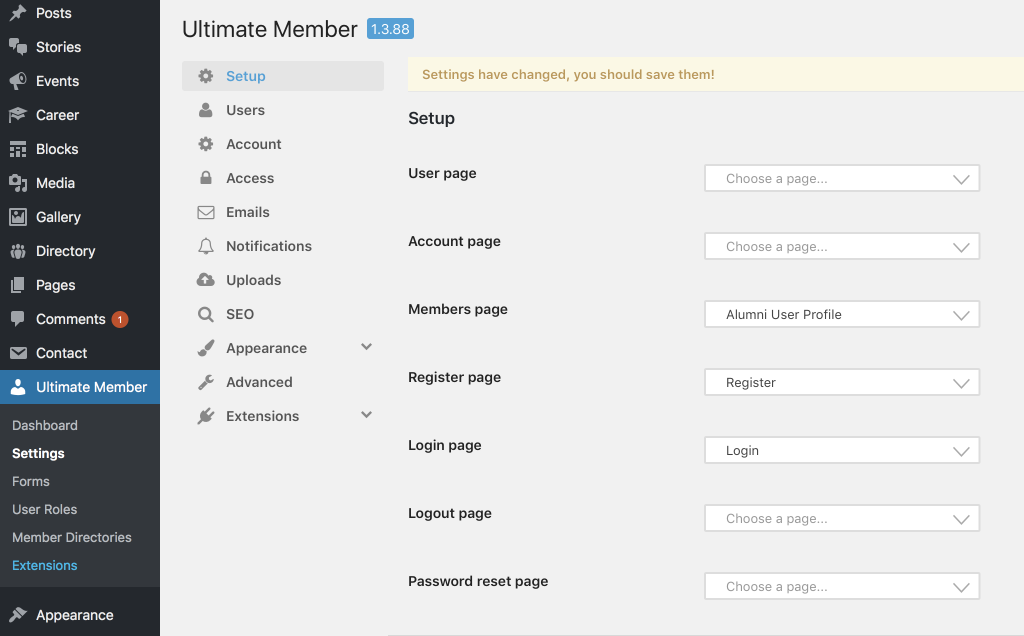This screenshot has height=636, width=1024.
Task: Click the Appearance brush icon in settings tabs
Action: tap(206, 348)
